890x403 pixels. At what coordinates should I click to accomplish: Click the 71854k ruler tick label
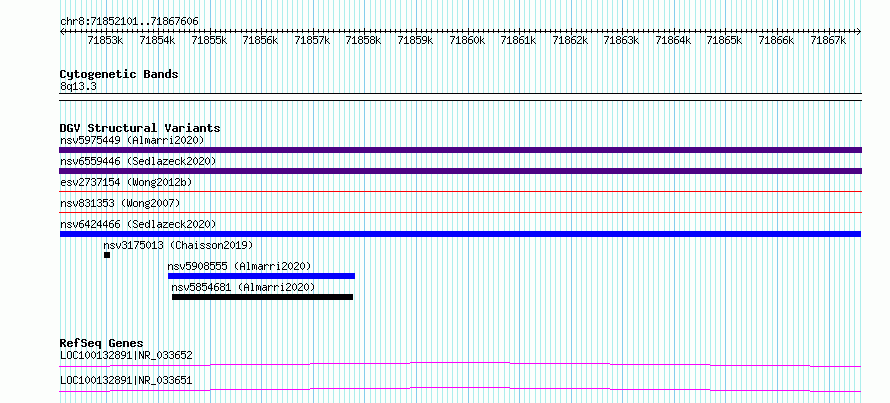[x=157, y=40]
